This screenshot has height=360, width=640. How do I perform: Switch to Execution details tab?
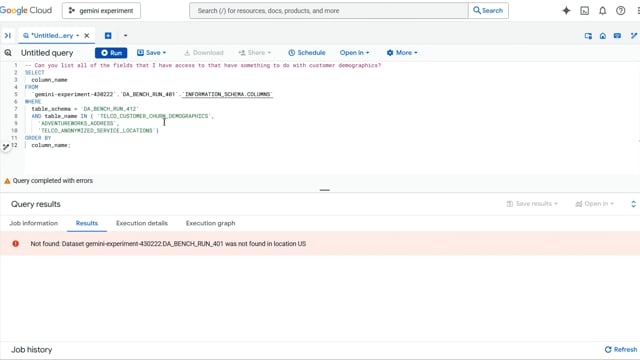tap(142, 223)
